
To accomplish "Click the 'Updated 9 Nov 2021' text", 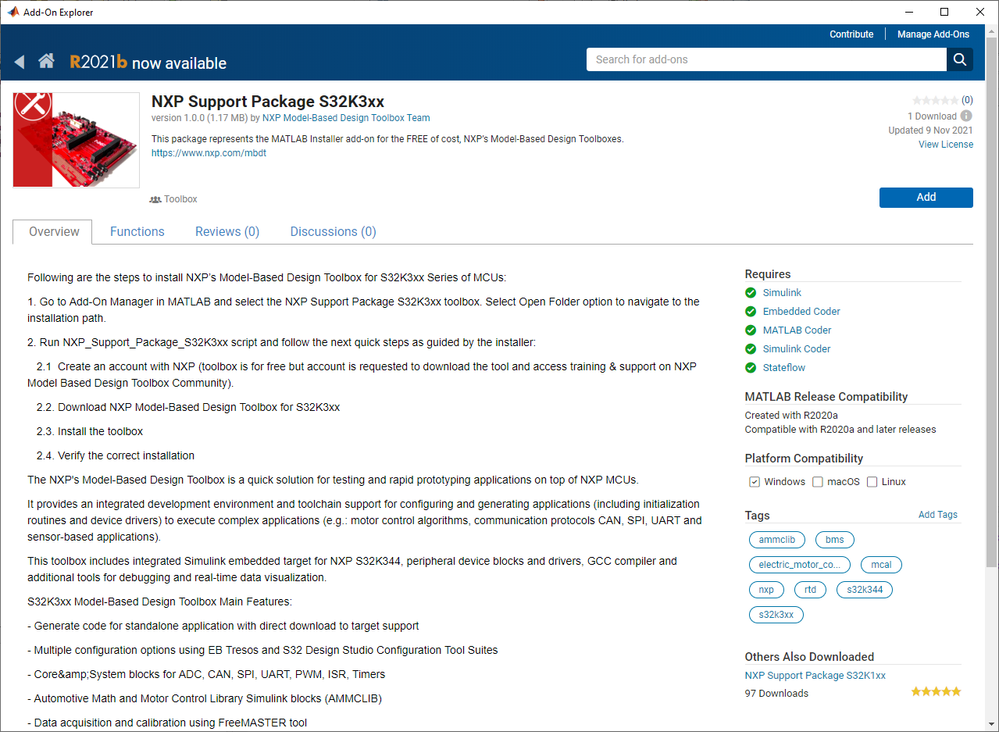I will (930, 131).
